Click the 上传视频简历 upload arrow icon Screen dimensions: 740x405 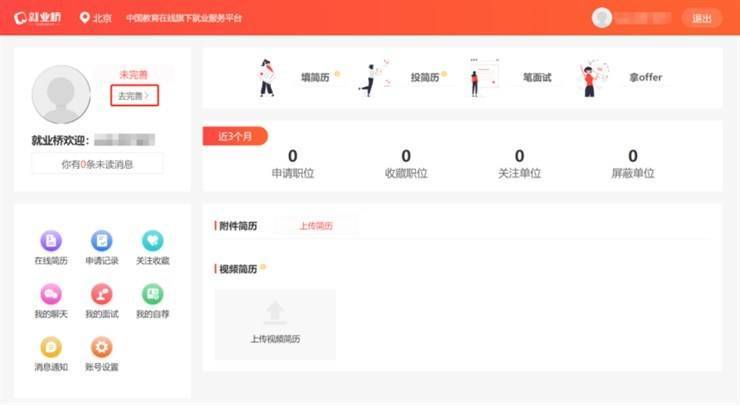tap(275, 312)
